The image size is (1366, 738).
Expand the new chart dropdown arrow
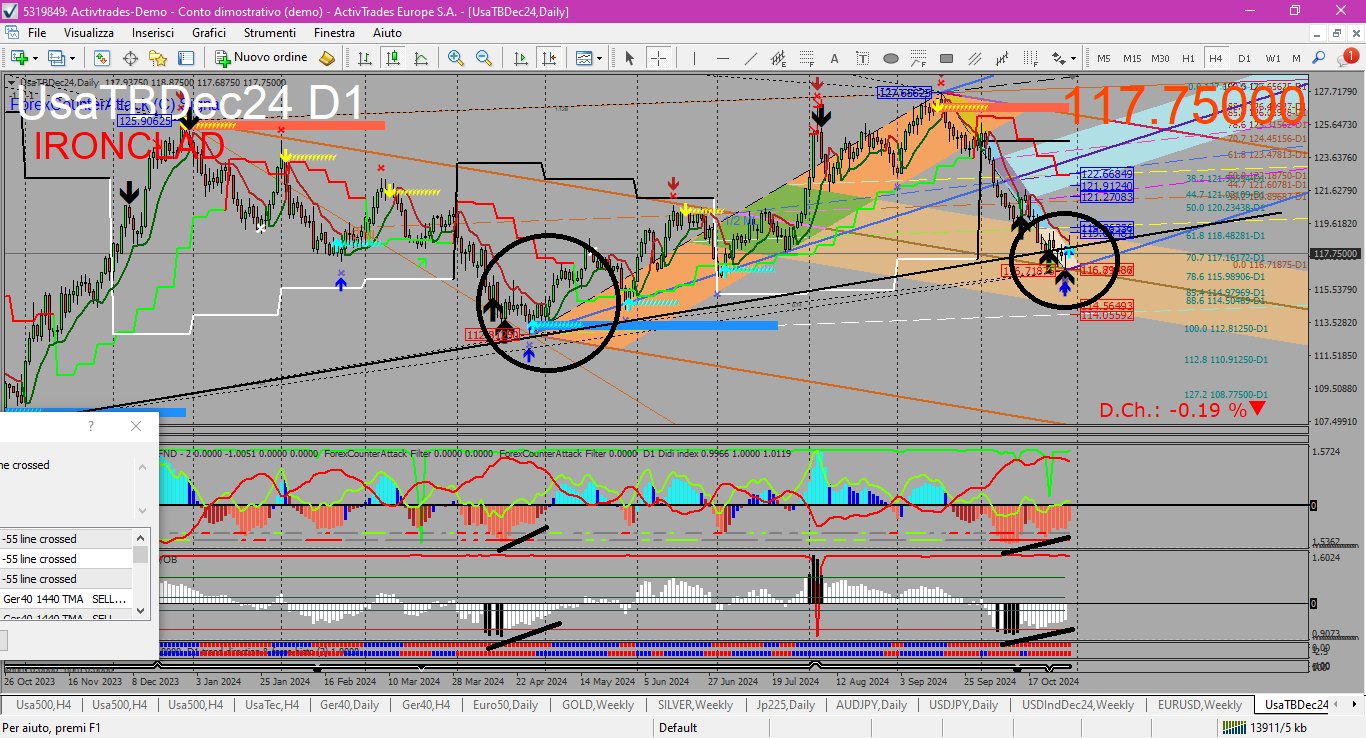coord(35,58)
